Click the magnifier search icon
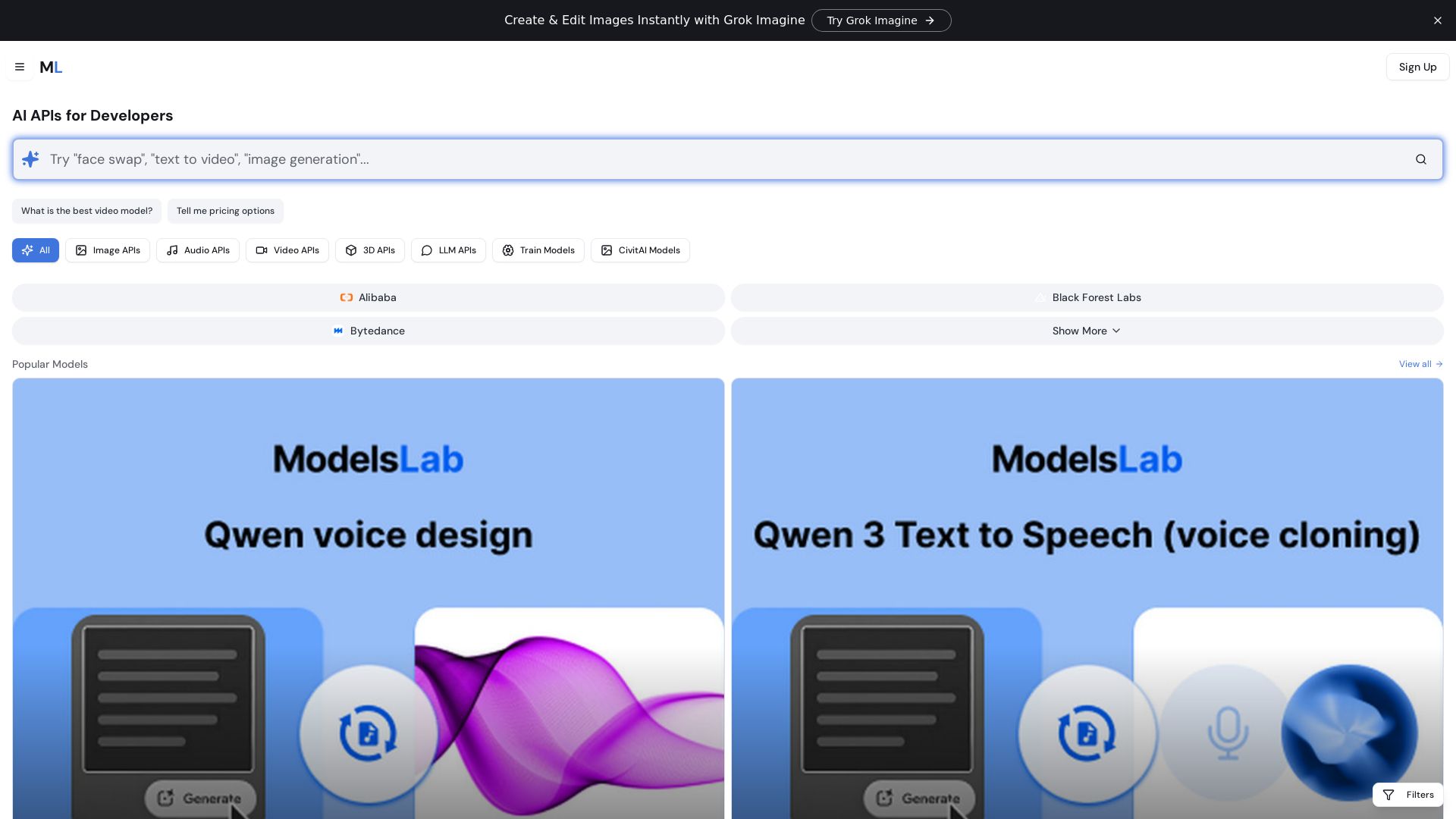 click(1421, 159)
